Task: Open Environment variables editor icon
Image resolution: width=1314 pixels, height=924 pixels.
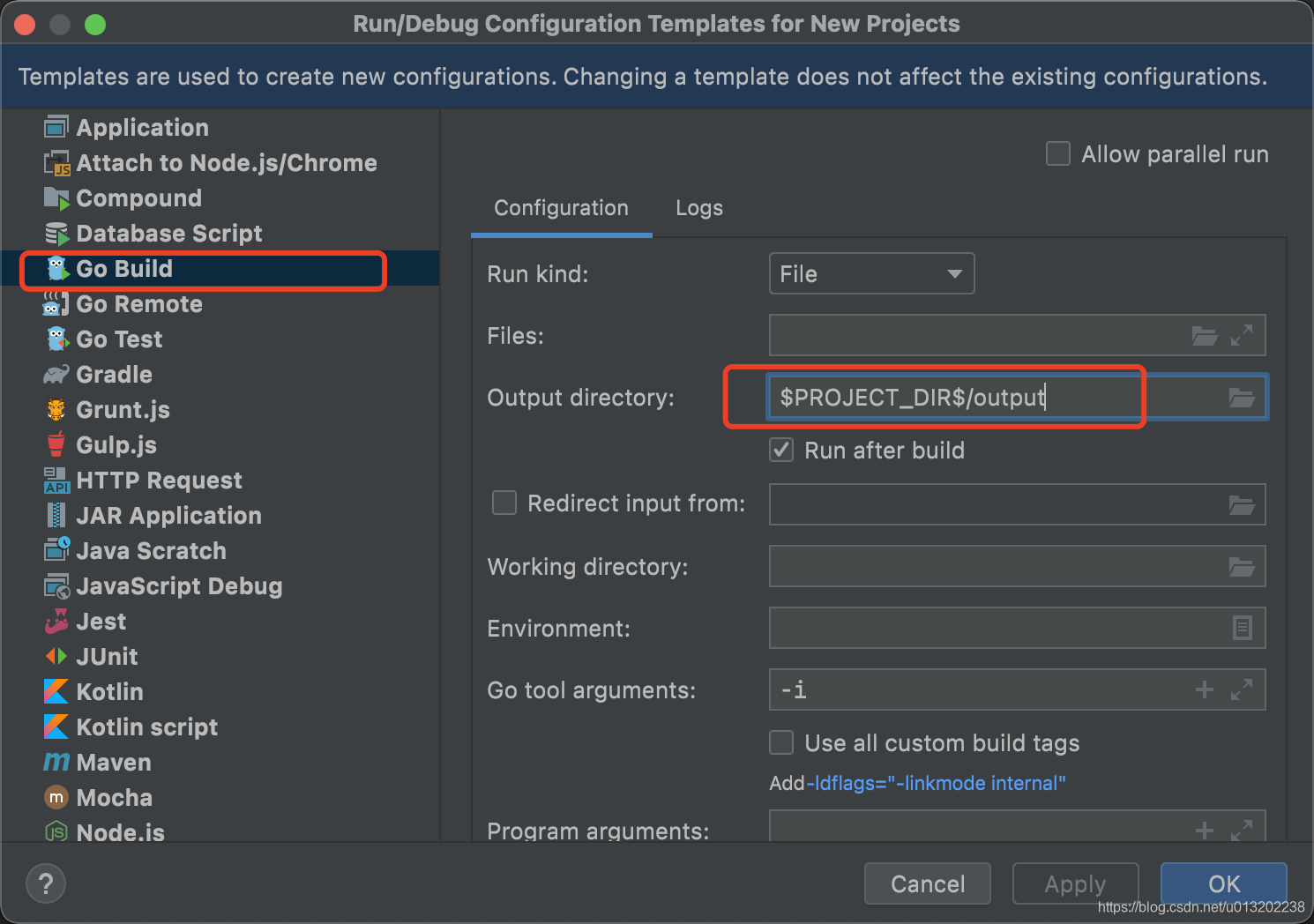Action: point(1242,628)
